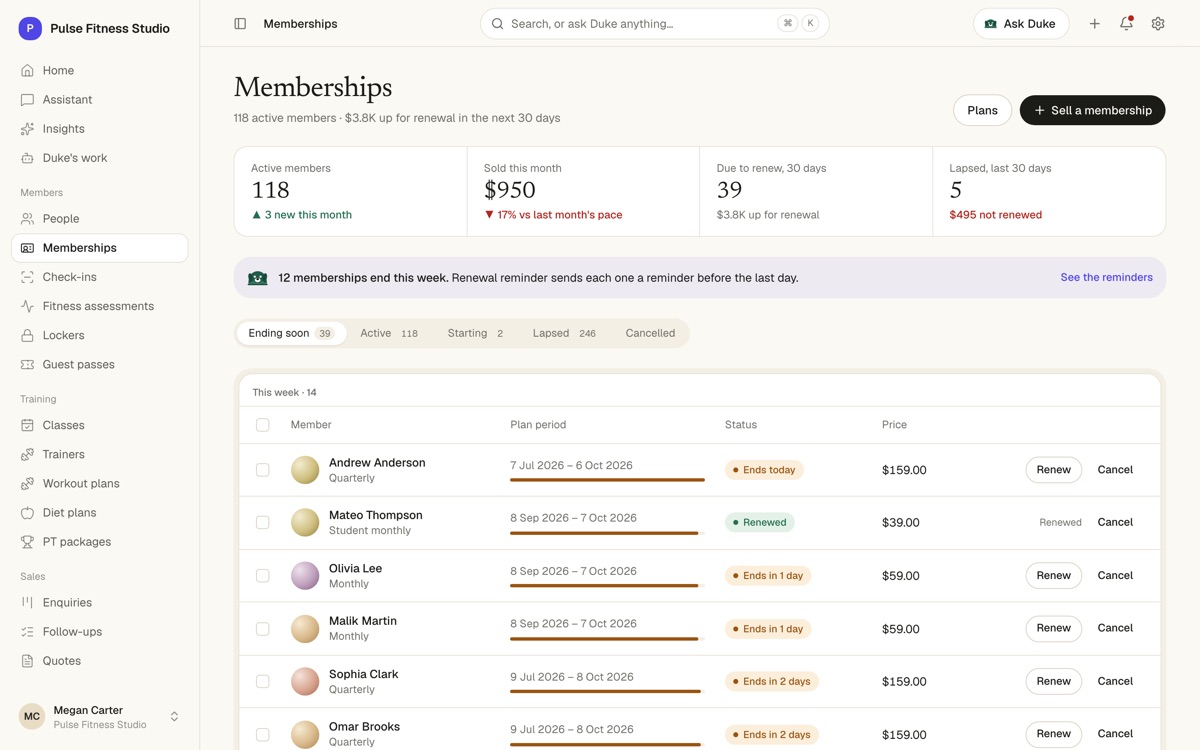Check the box for Olivia Lee
This screenshot has height=750, width=1200.
point(263,576)
